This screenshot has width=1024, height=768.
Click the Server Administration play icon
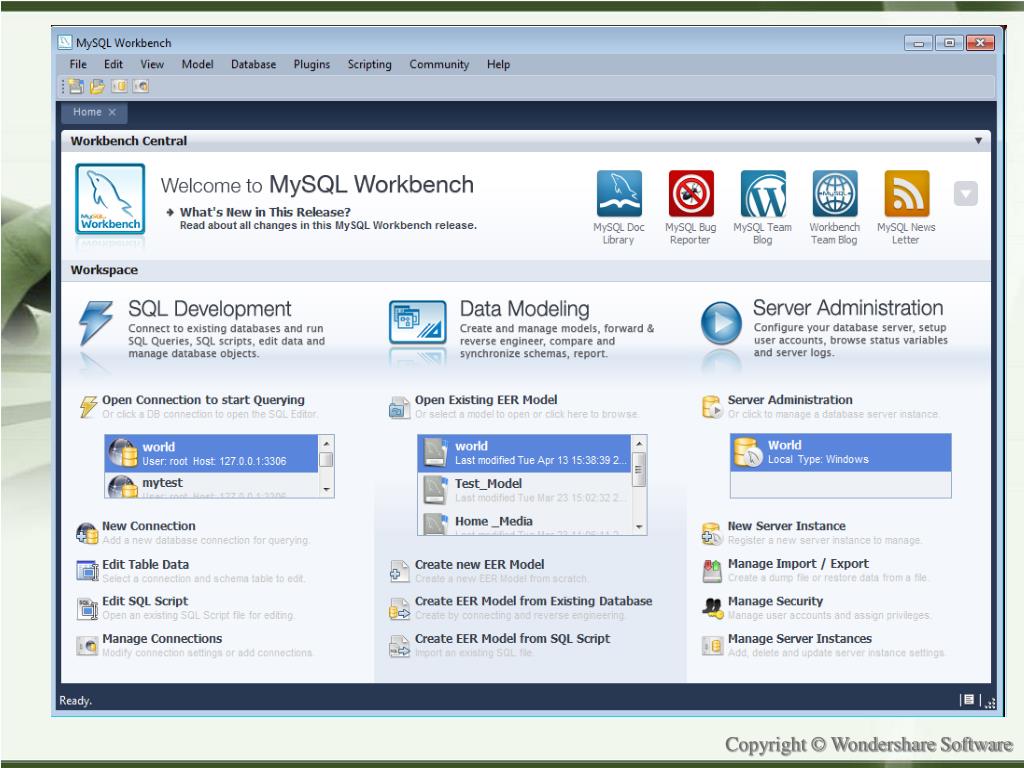[x=721, y=323]
